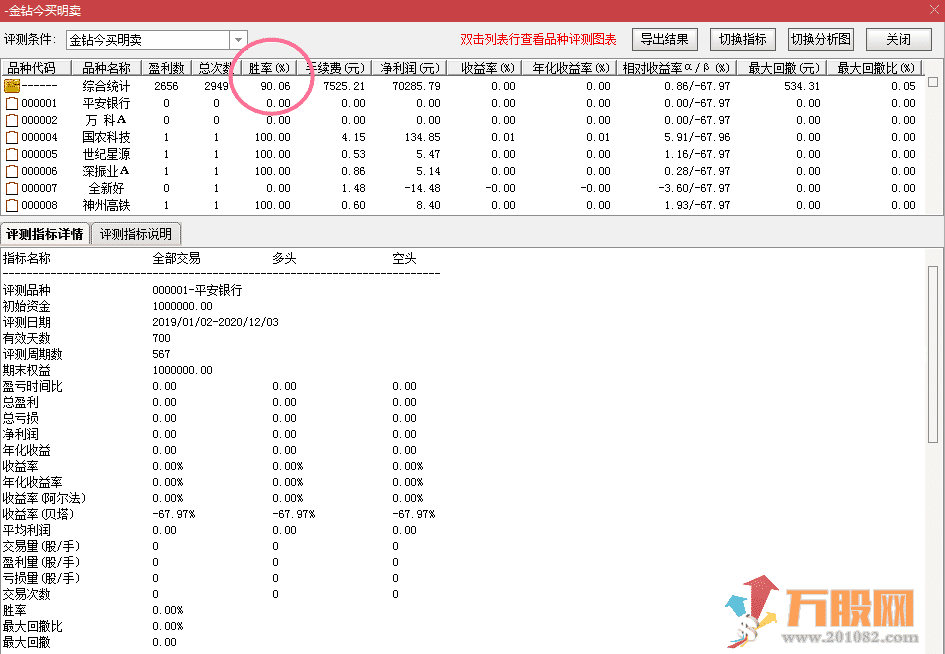This screenshot has width=945, height=654.
Task: Click the 2019/01/02-2020/12/03 date range
Action: pyautogui.click(x=215, y=322)
